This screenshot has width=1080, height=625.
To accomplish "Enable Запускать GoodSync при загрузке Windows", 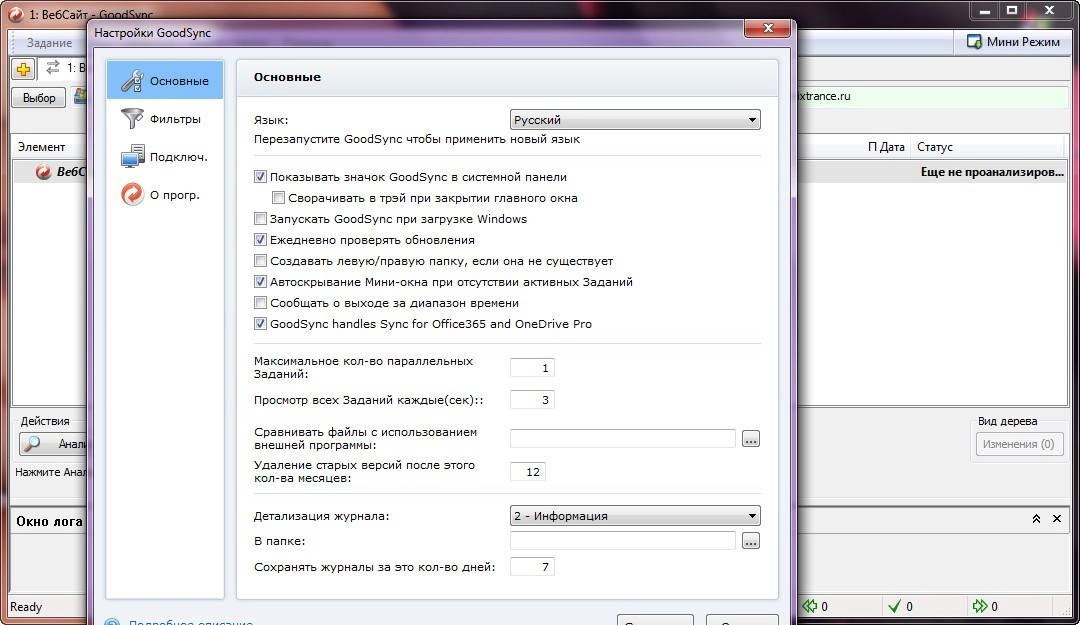I will [260, 219].
